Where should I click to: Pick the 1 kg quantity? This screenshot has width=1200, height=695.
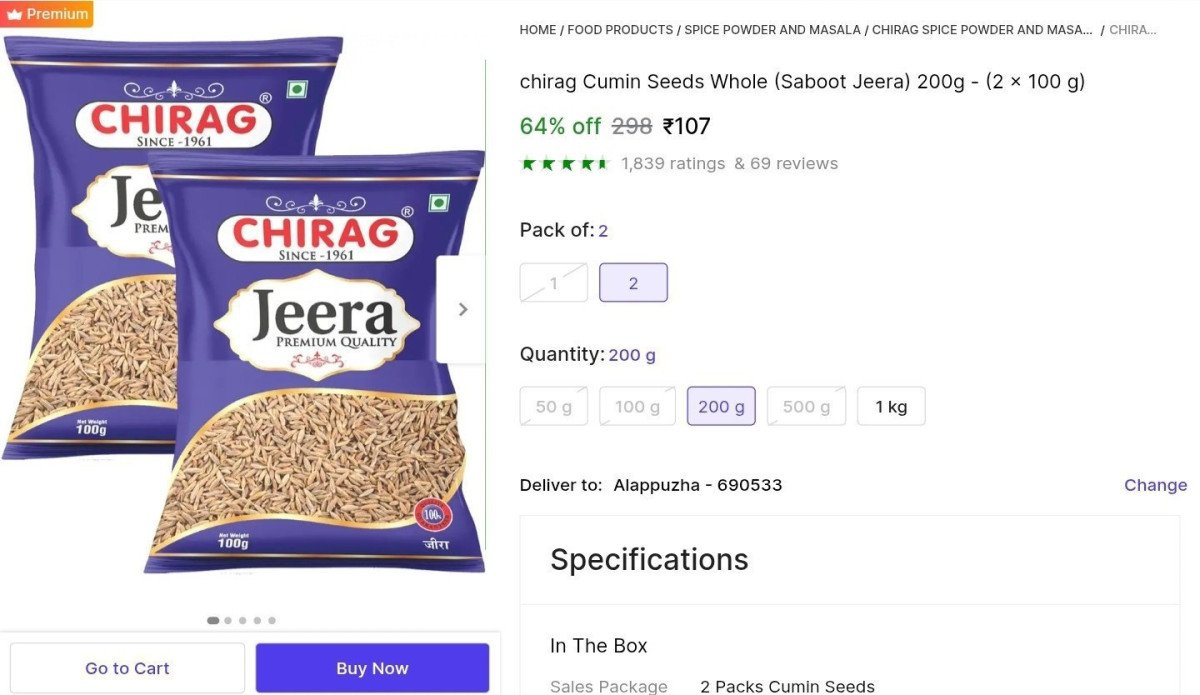click(891, 406)
